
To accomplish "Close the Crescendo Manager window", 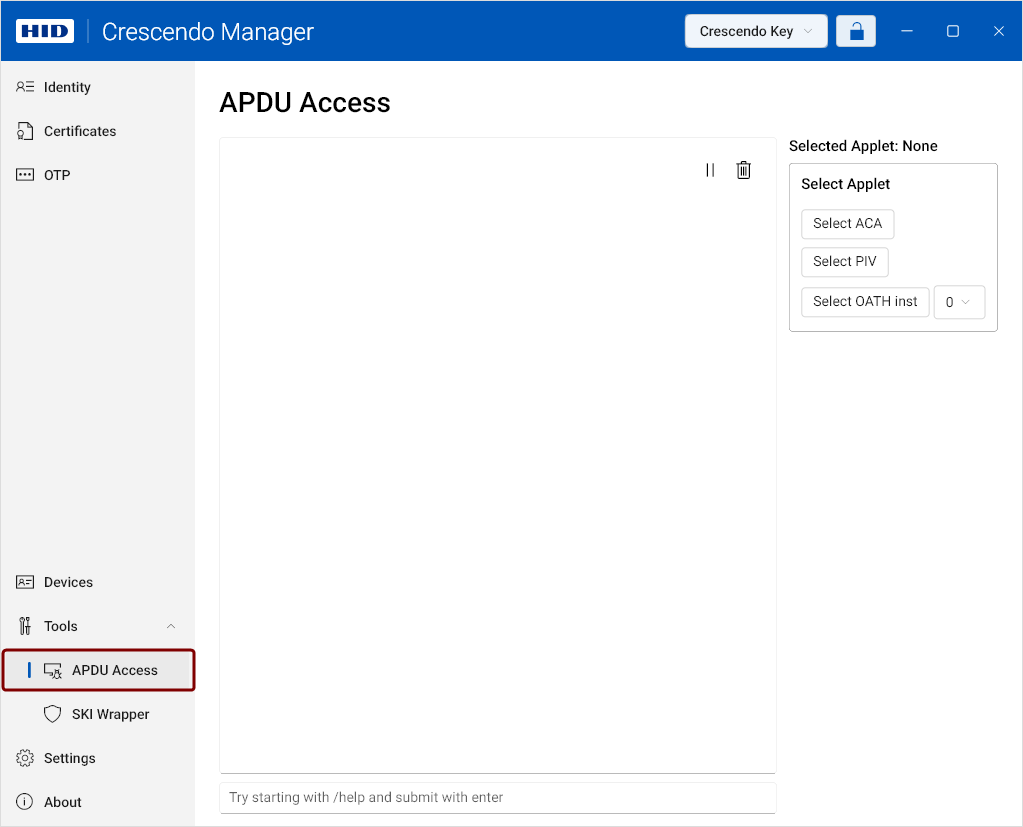I will coord(998,31).
